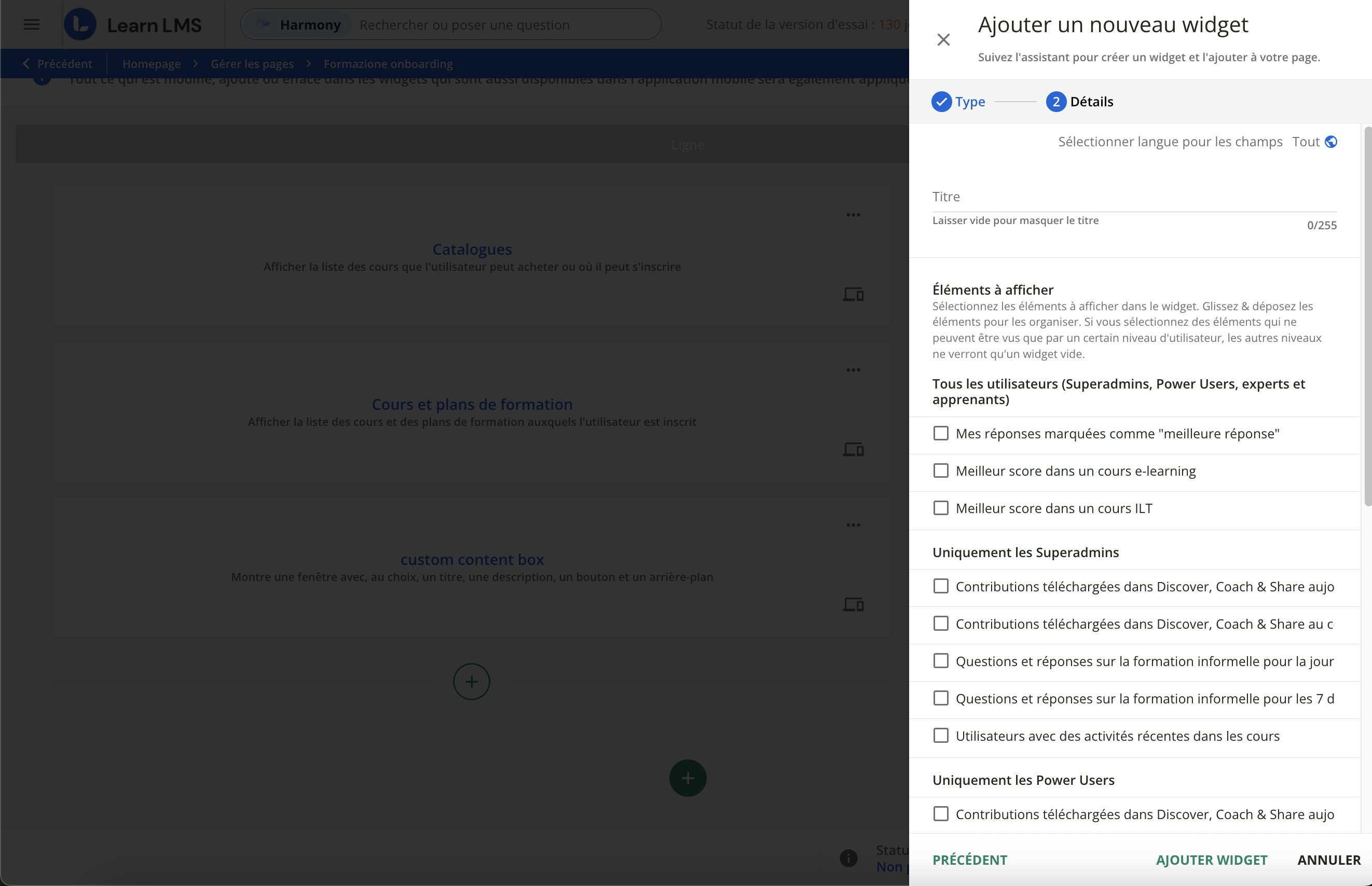
Task: Click the Ajouter Widget button
Action: tap(1212, 860)
